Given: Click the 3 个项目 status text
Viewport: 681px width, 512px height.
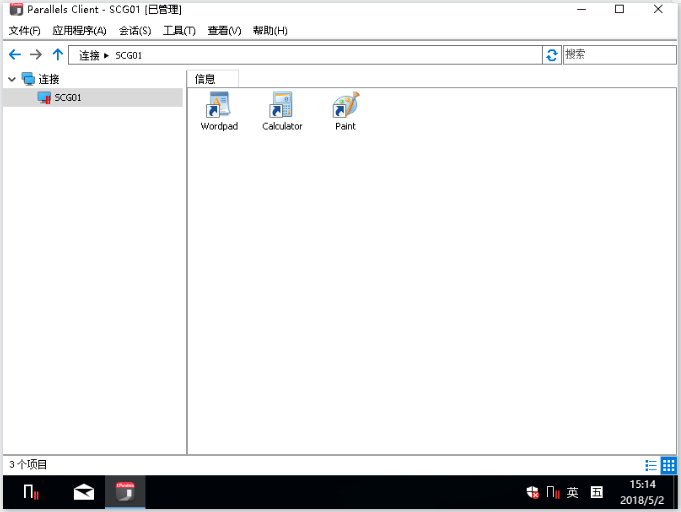Looking at the screenshot, I should 28,465.
